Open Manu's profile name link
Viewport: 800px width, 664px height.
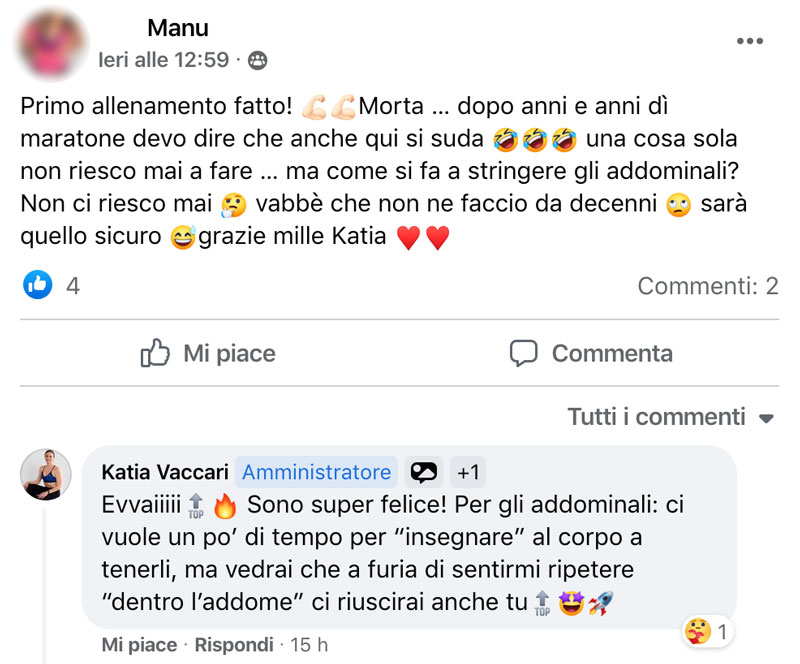pyautogui.click(x=178, y=28)
